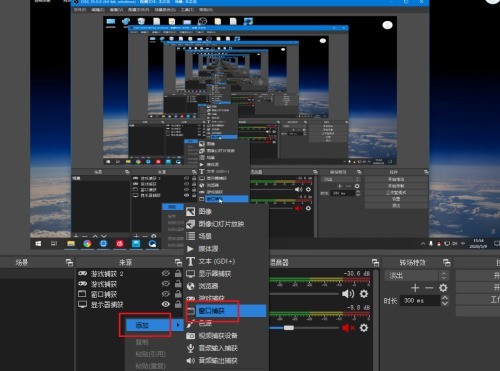Click the gamepad icon of 游戏捕获 source row

[82, 284]
